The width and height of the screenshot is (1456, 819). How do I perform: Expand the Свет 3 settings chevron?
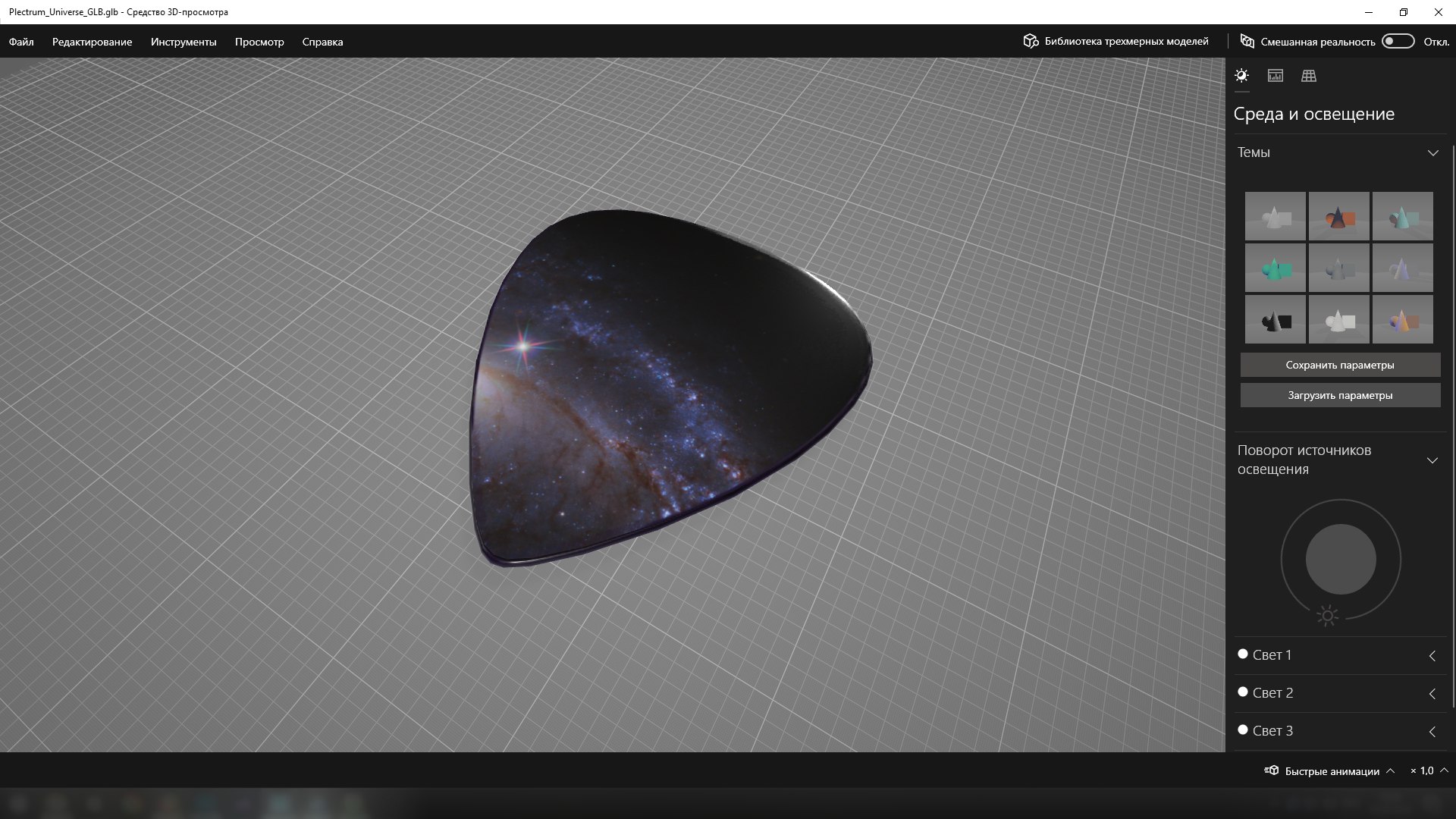1432,732
